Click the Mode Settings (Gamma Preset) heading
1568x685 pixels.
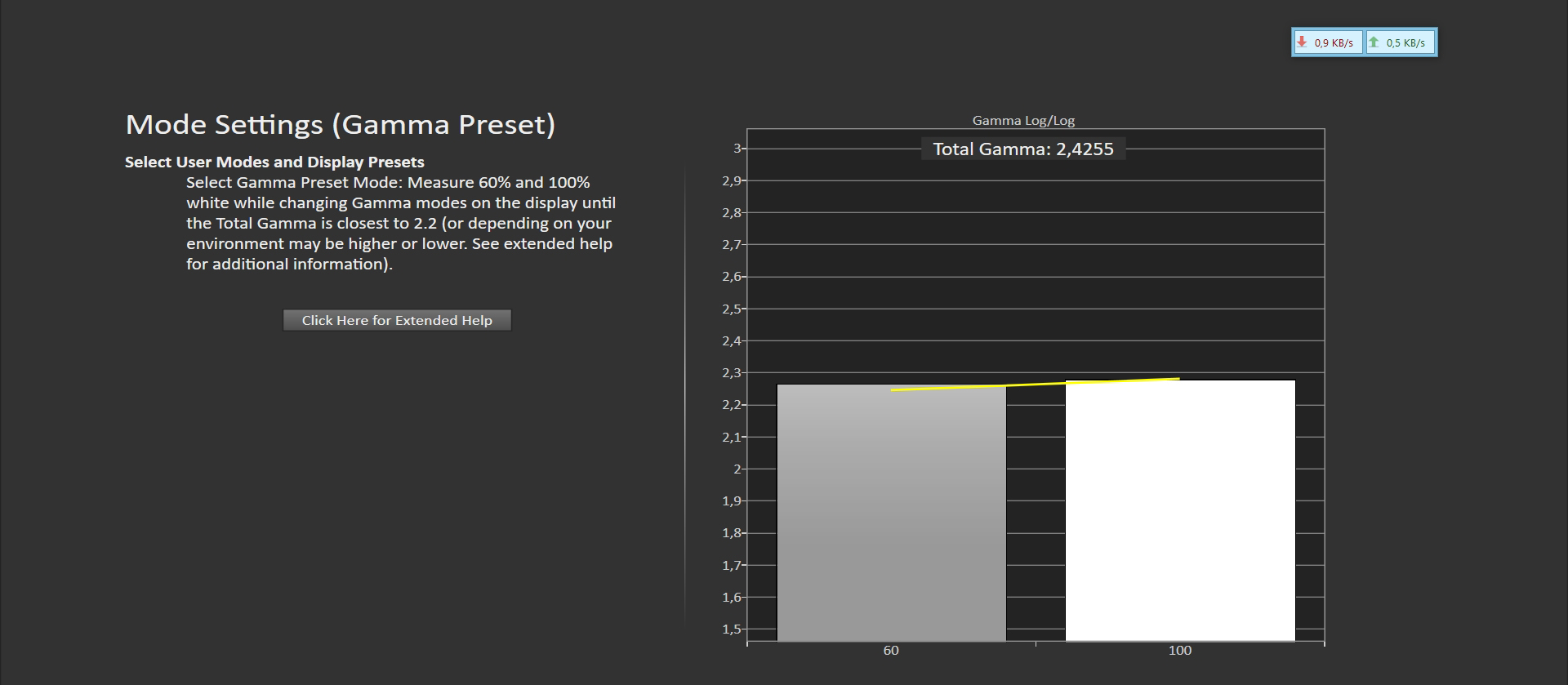click(341, 124)
